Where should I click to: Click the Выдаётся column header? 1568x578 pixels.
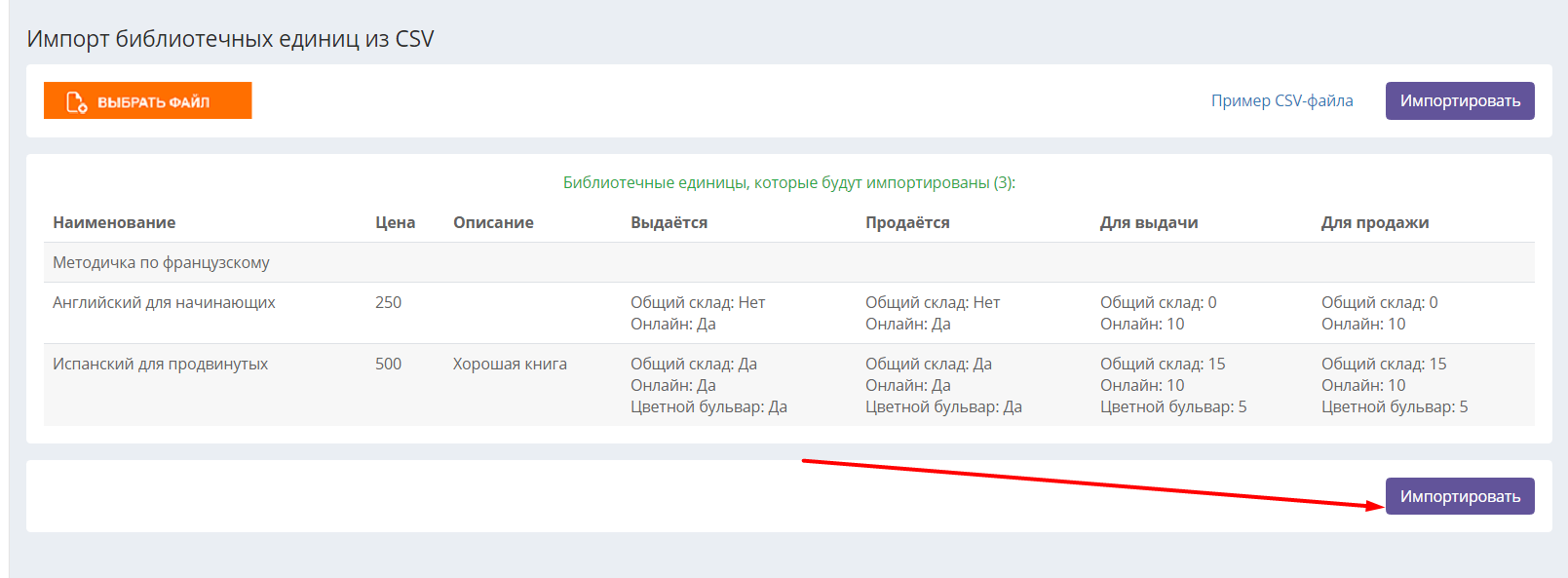click(669, 222)
